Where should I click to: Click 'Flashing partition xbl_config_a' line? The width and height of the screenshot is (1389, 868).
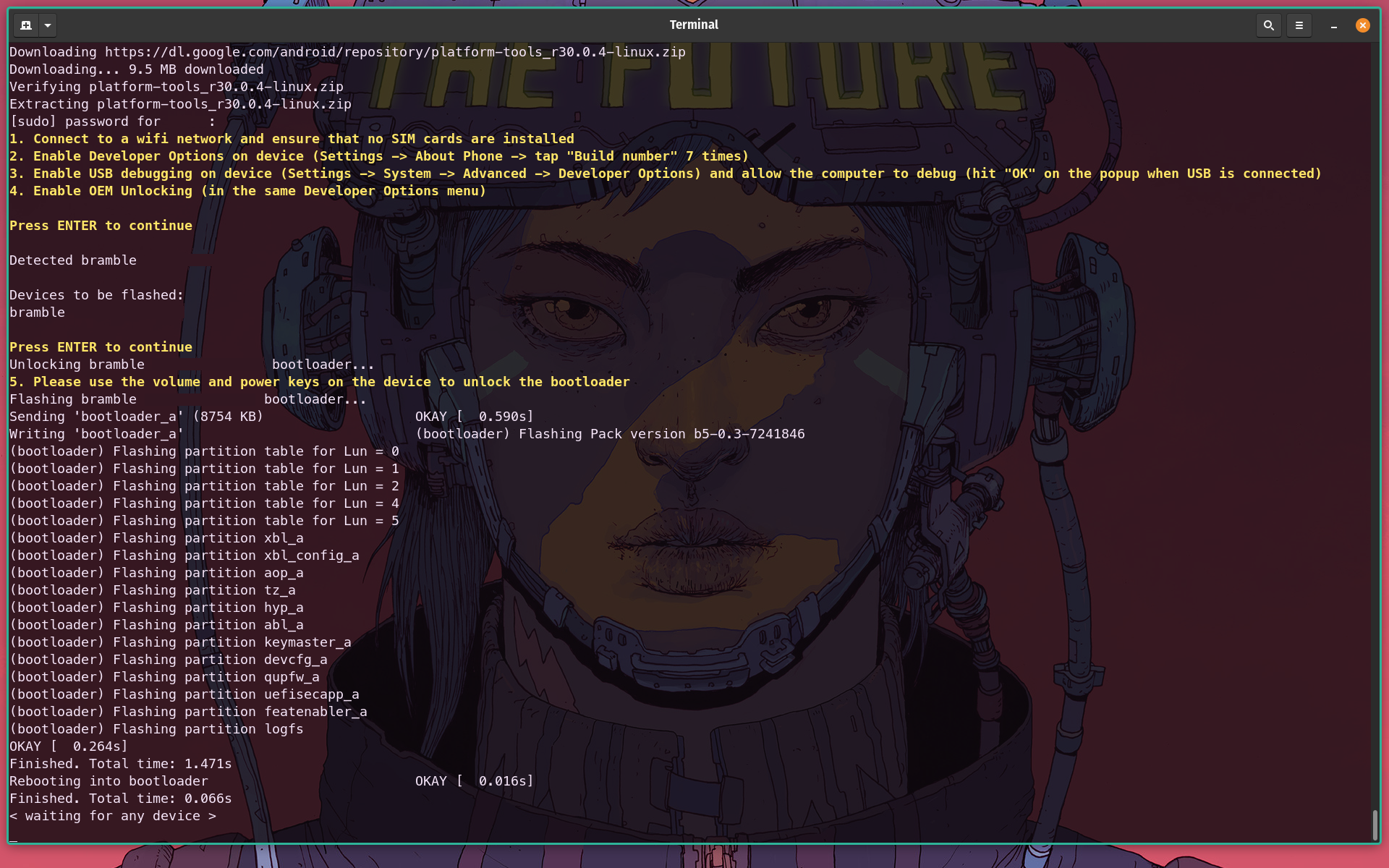[x=184, y=556]
